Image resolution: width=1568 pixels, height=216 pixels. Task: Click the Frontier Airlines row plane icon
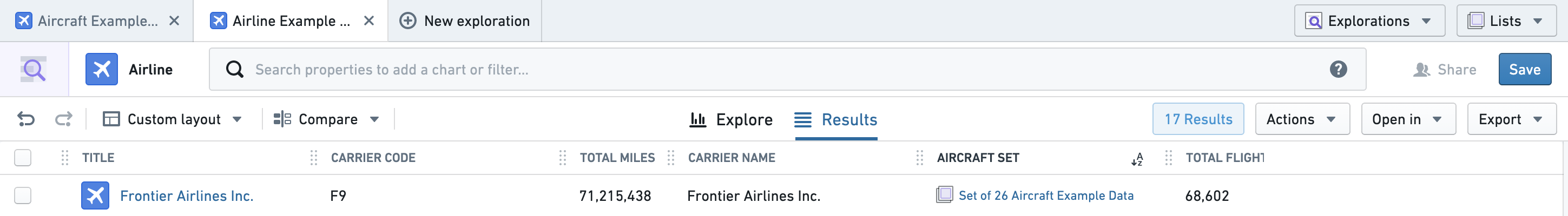click(95, 195)
